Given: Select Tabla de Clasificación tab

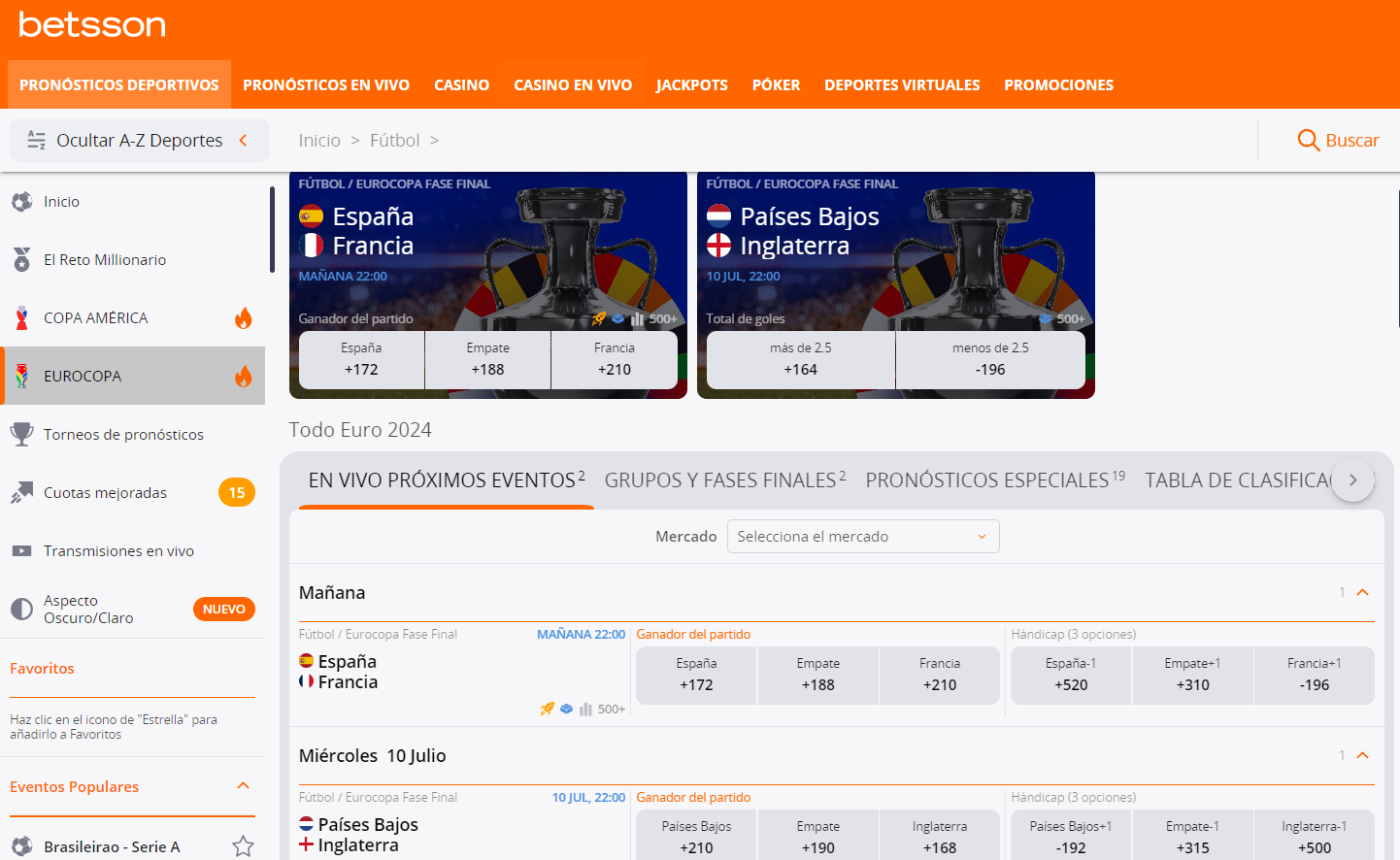Looking at the screenshot, I should pos(1238,480).
